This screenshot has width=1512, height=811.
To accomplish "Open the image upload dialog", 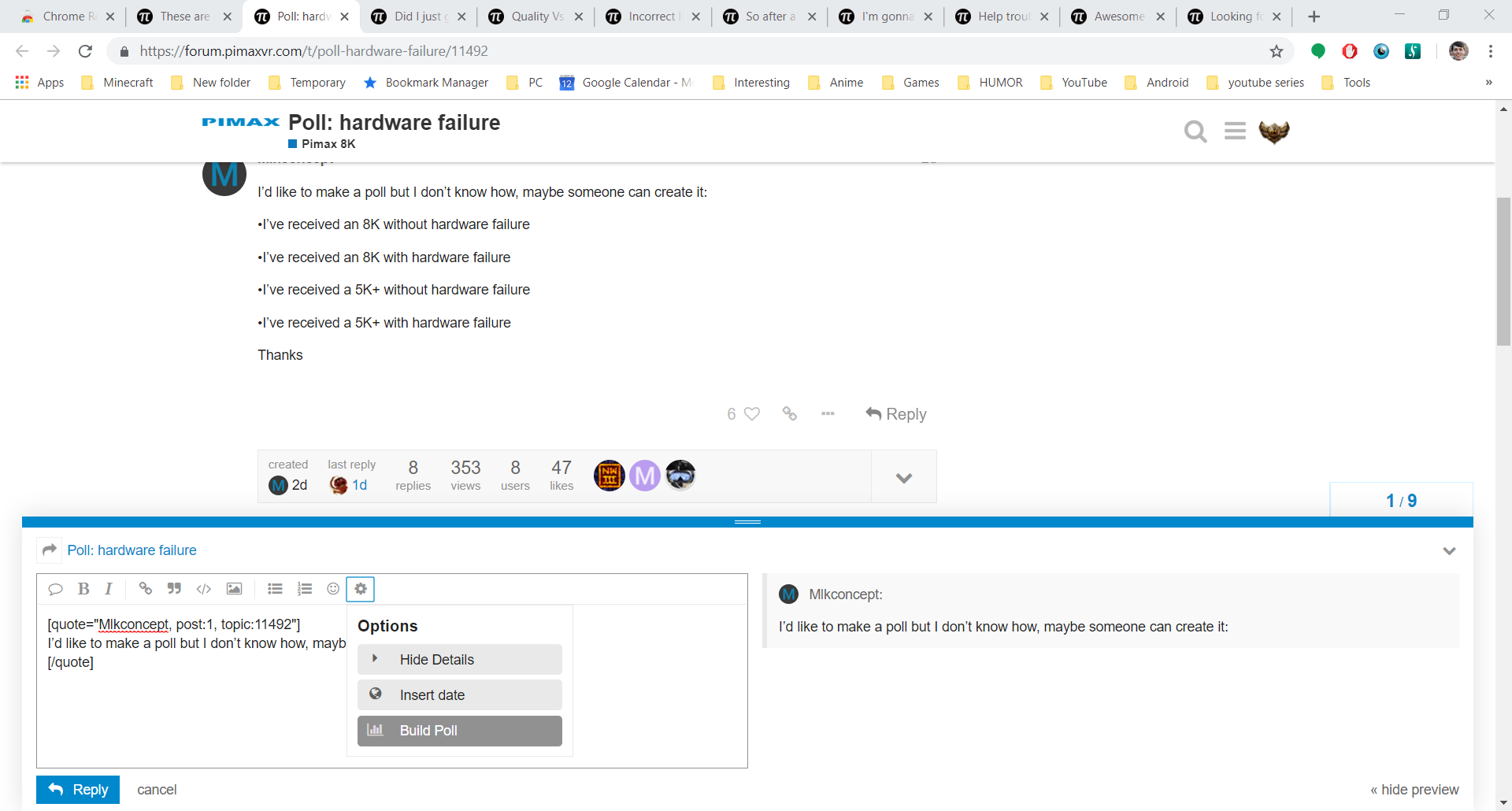I will point(234,589).
